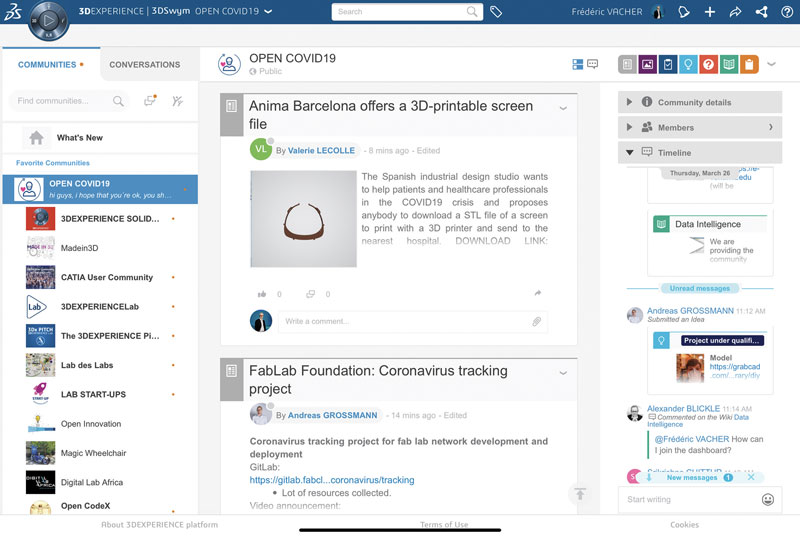Open Members list right chevron
800x536 pixels.
pyautogui.click(x=771, y=127)
